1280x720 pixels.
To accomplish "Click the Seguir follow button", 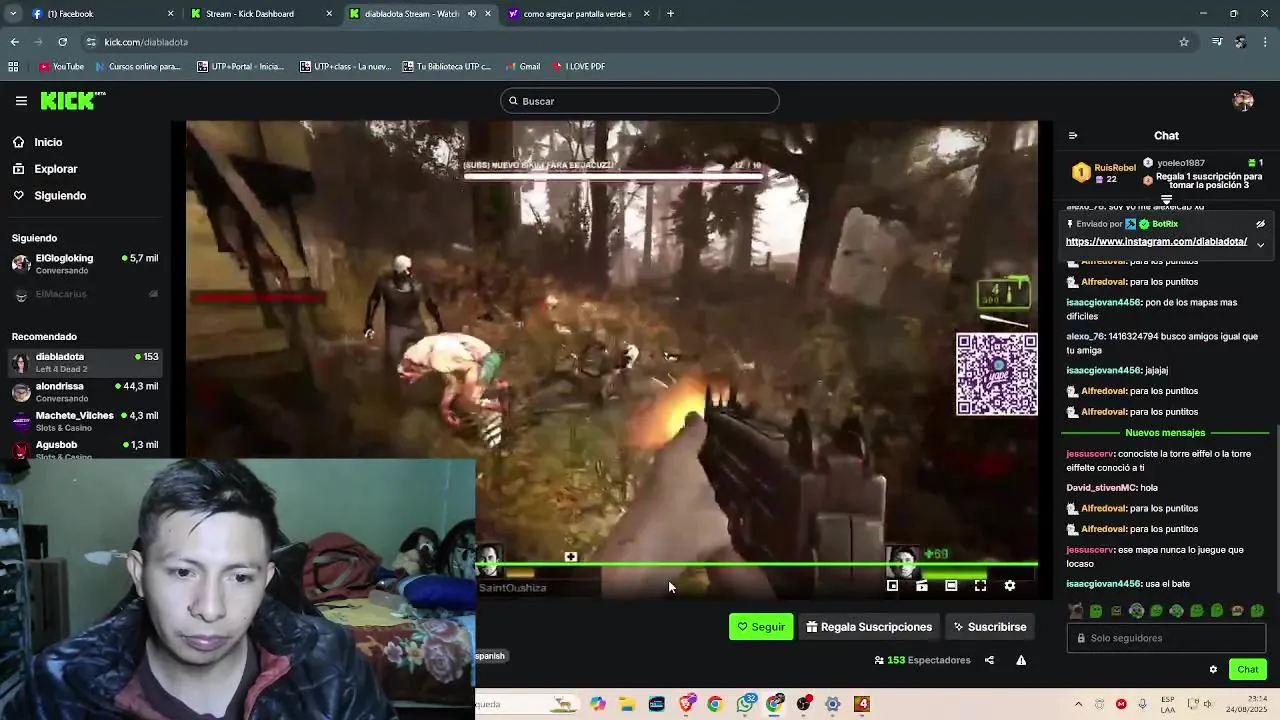I will pyautogui.click(x=761, y=627).
